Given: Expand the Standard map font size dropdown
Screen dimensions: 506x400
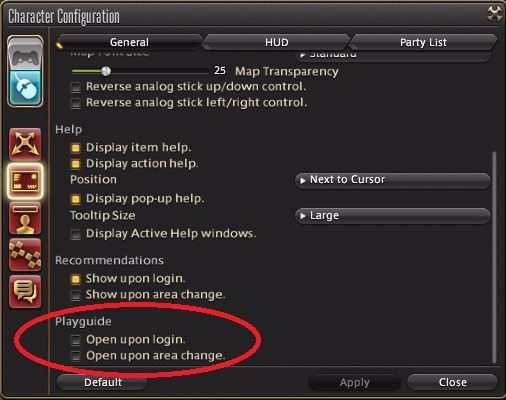Looking at the screenshot, I should point(393,55).
